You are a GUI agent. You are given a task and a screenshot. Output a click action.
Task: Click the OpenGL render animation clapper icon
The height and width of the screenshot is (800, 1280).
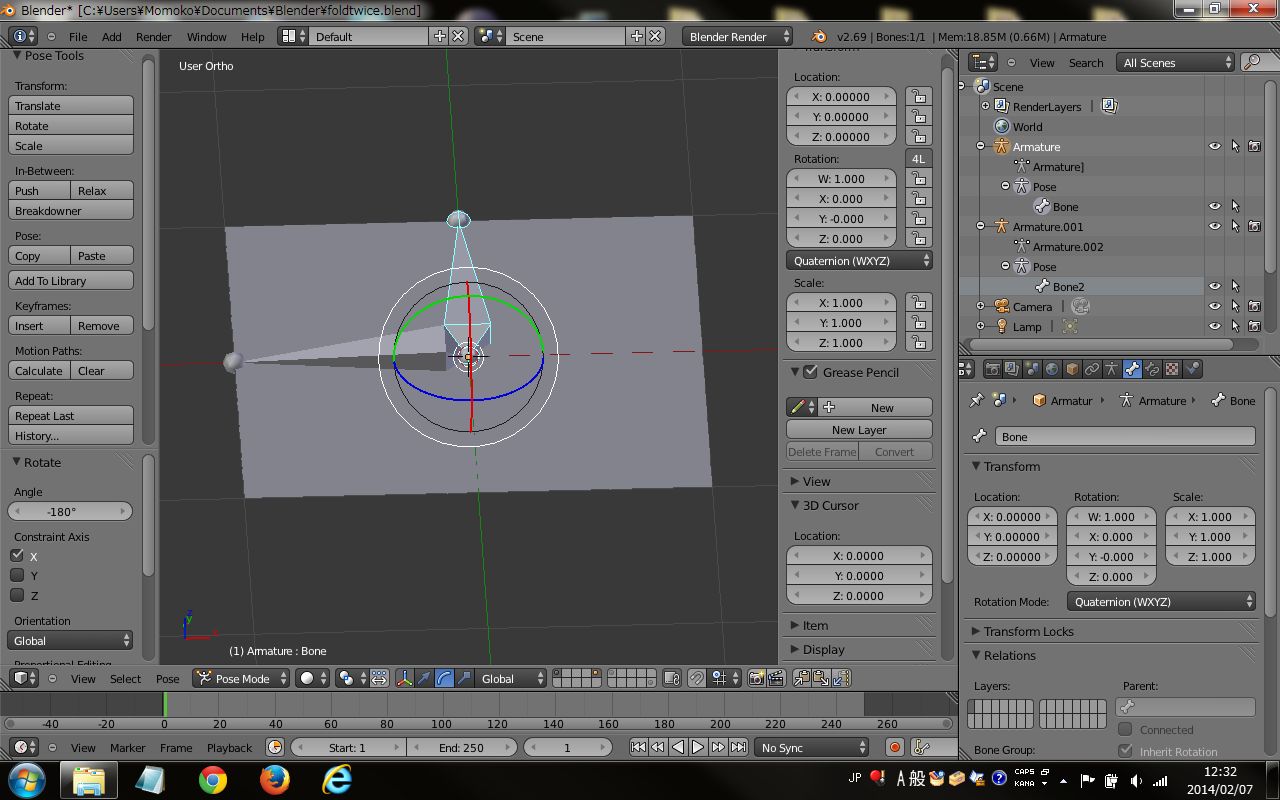(x=775, y=678)
